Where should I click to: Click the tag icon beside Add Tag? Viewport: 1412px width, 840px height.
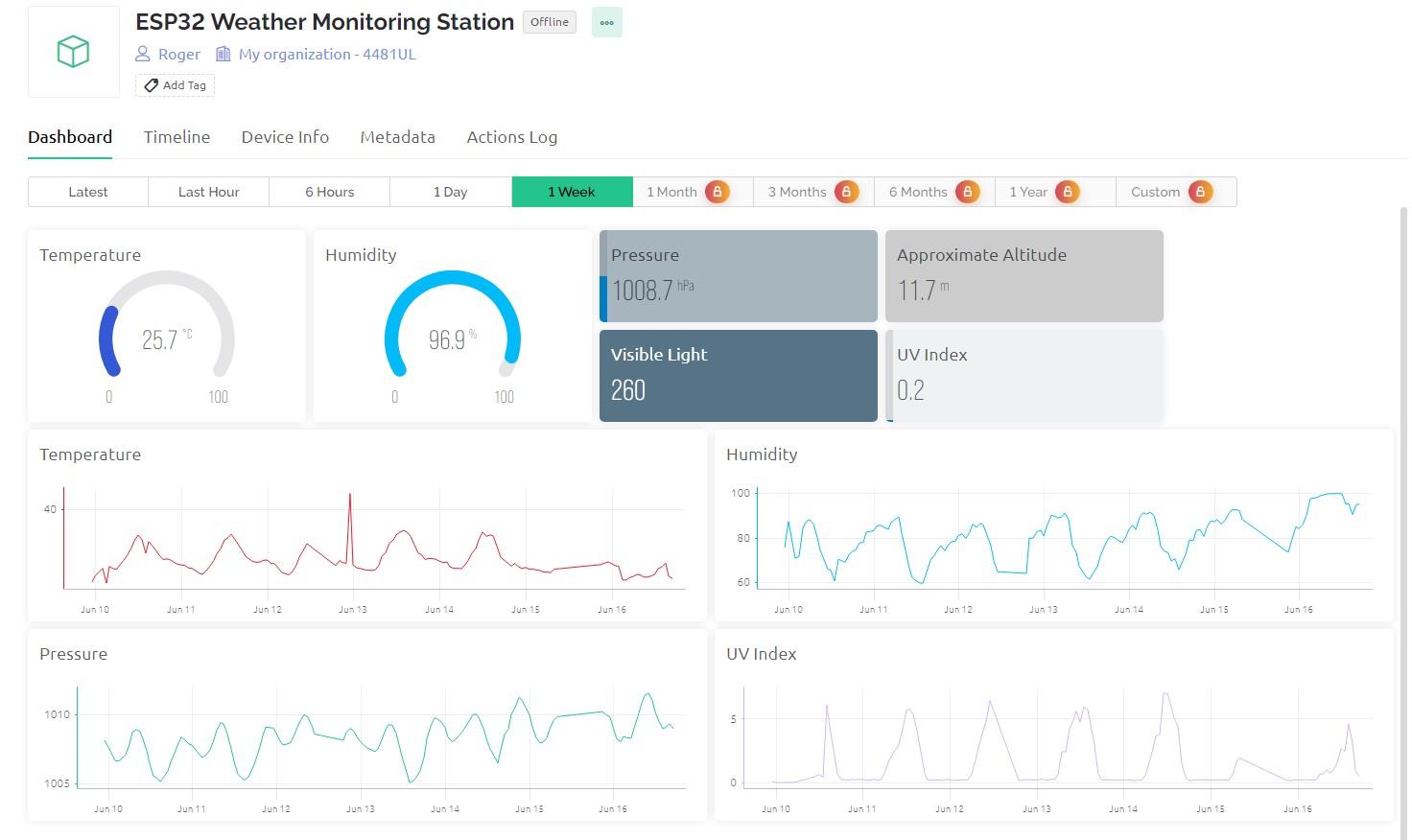tap(151, 85)
